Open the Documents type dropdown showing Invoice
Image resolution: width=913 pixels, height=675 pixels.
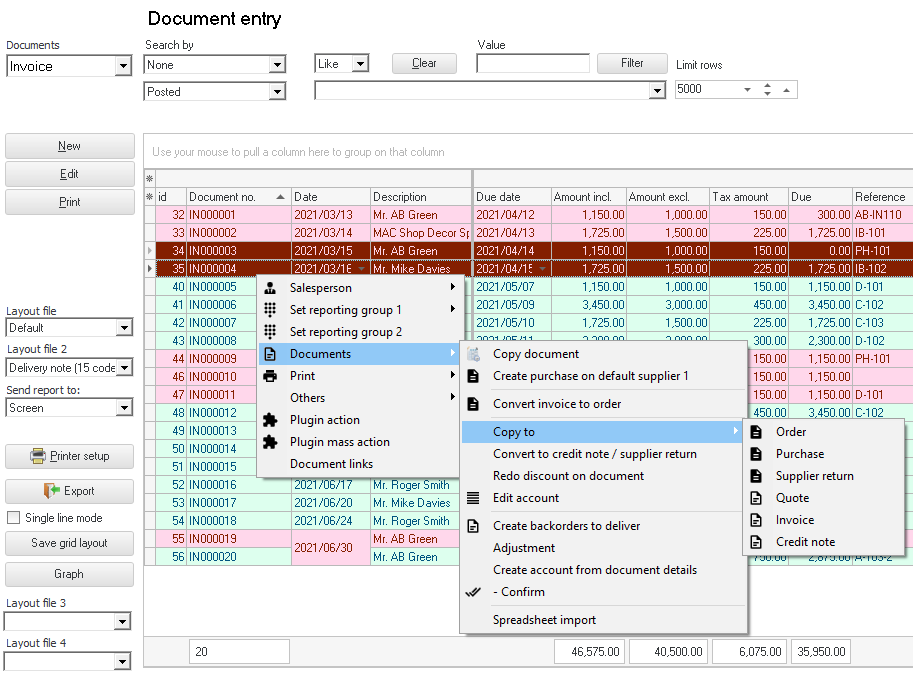[x=123, y=67]
